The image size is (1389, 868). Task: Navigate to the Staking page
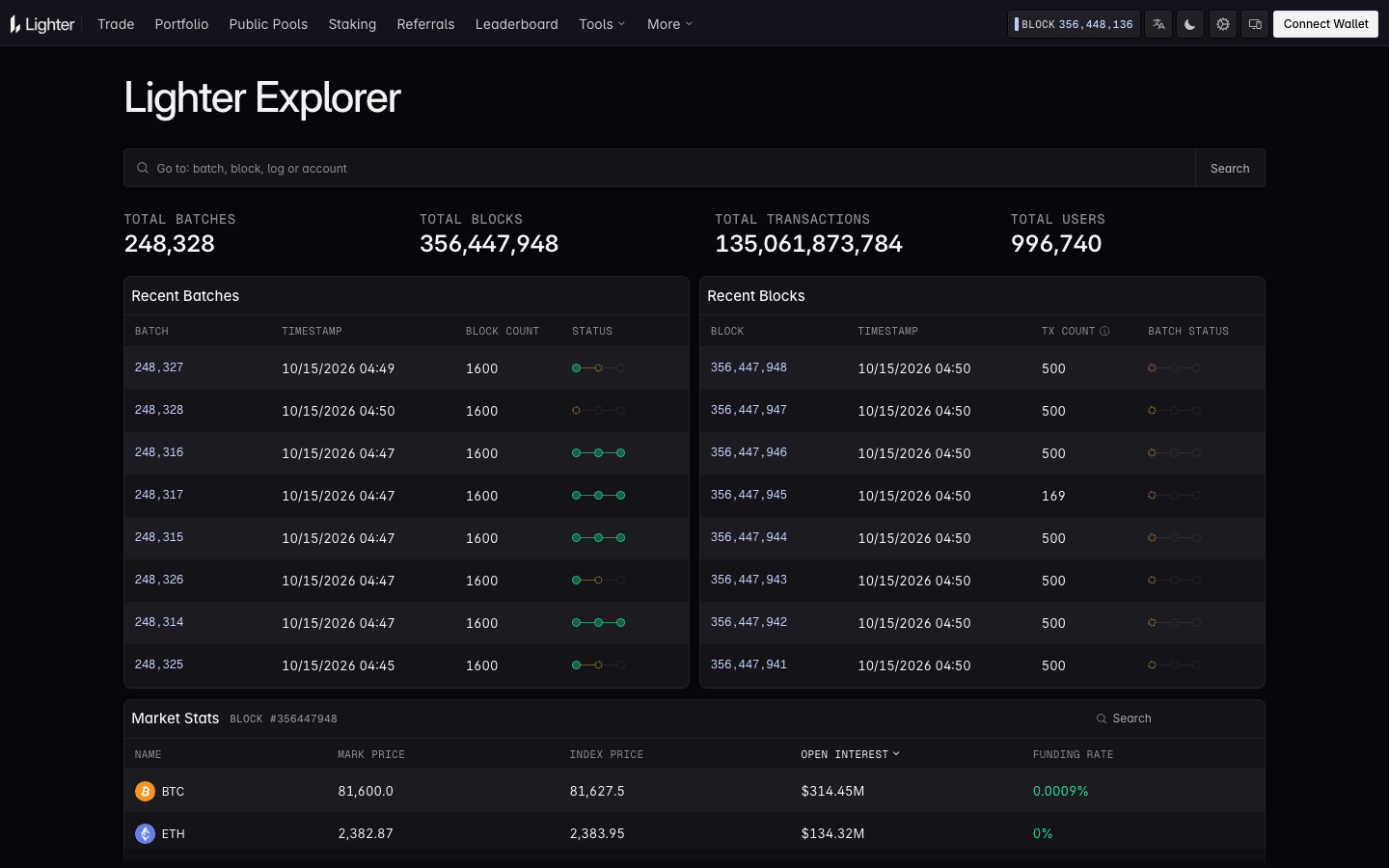[x=352, y=24]
